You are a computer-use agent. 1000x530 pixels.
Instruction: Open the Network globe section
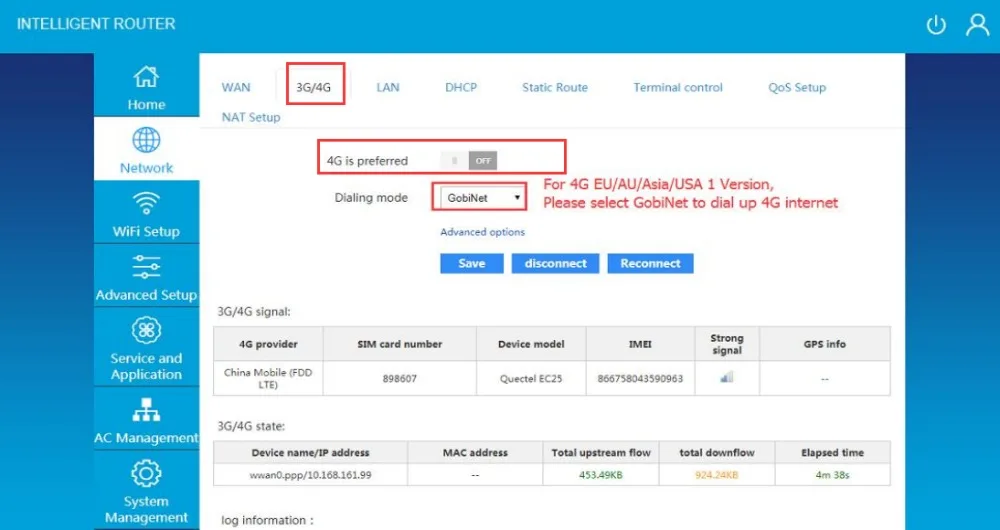pyautogui.click(x=146, y=151)
